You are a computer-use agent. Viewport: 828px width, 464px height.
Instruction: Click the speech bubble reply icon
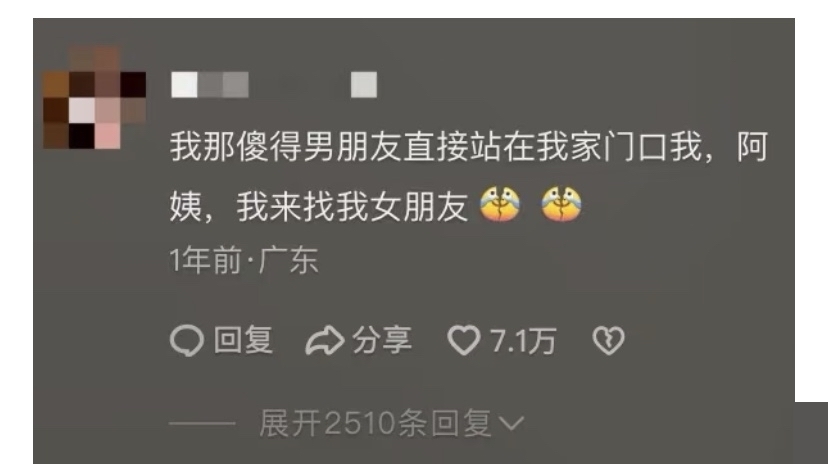click(187, 340)
